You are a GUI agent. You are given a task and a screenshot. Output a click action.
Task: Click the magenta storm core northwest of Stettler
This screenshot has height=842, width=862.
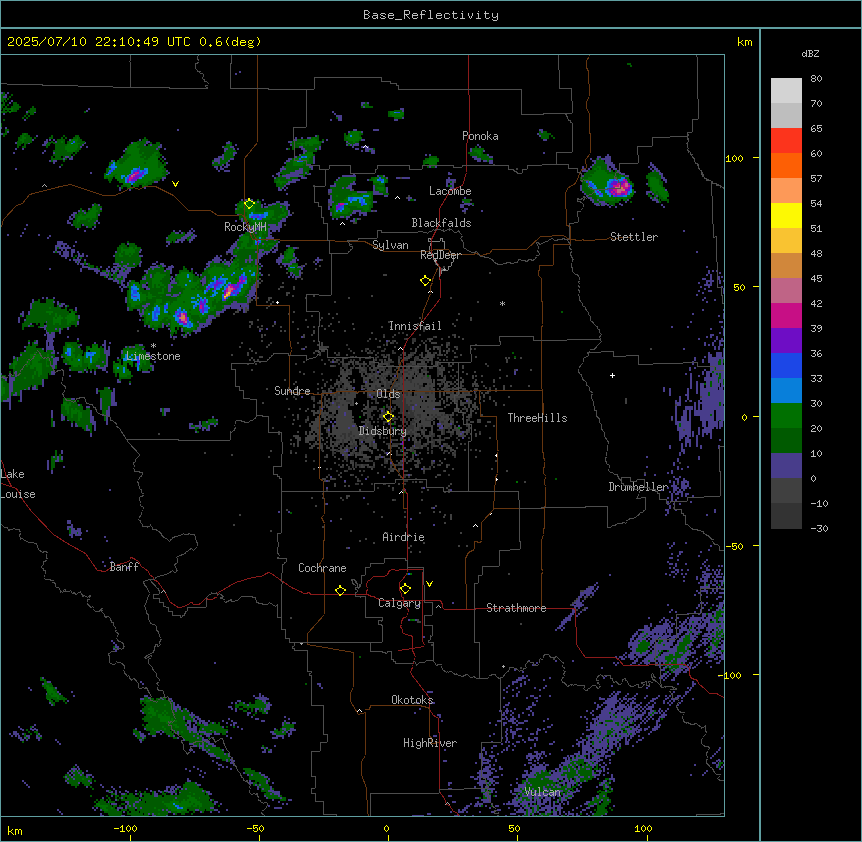[x=620, y=188]
